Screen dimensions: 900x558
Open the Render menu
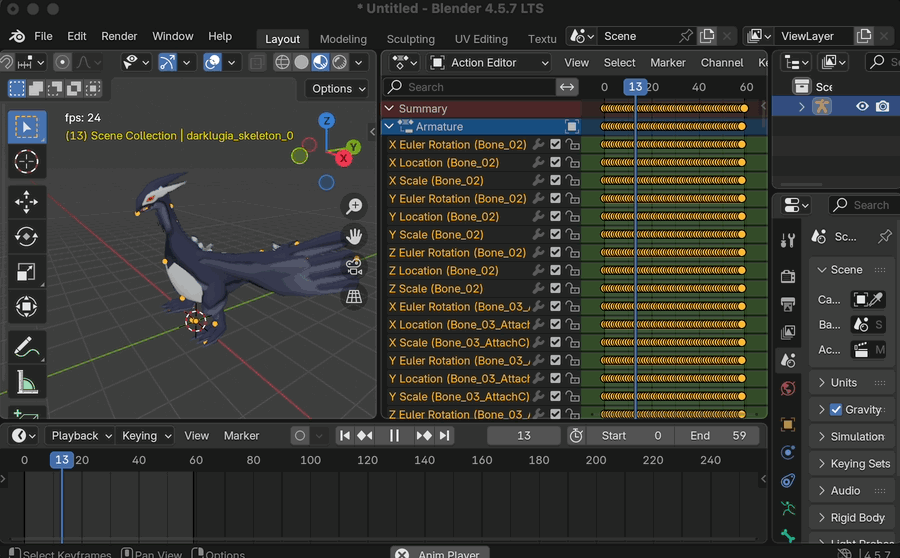[119, 36]
